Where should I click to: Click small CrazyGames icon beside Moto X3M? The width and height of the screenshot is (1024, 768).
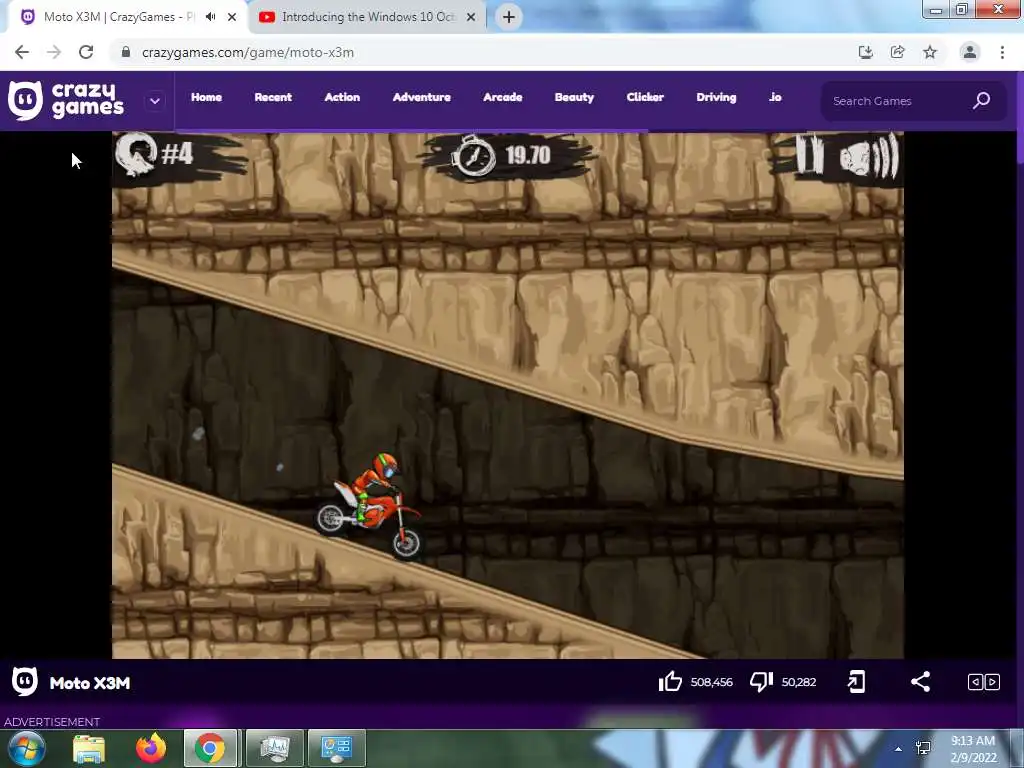pyautogui.click(x=25, y=682)
